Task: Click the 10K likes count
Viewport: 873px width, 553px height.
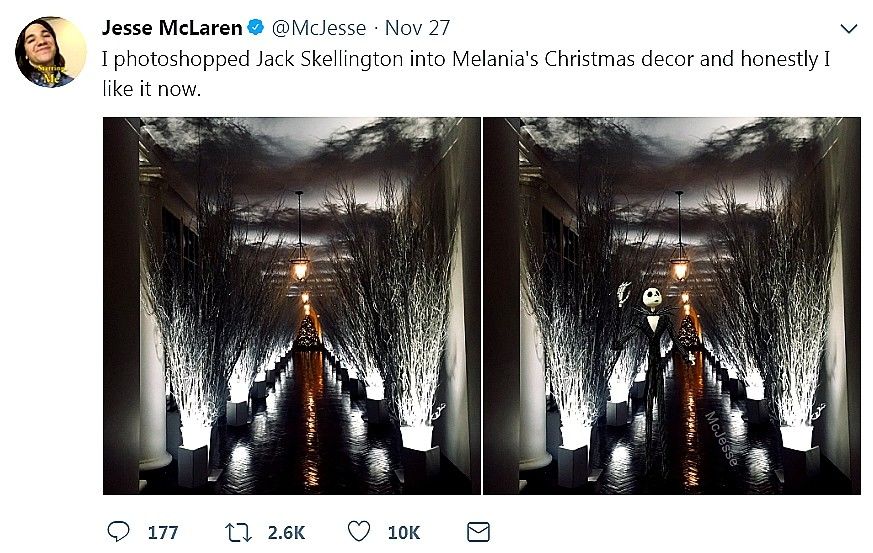Action: tap(404, 532)
